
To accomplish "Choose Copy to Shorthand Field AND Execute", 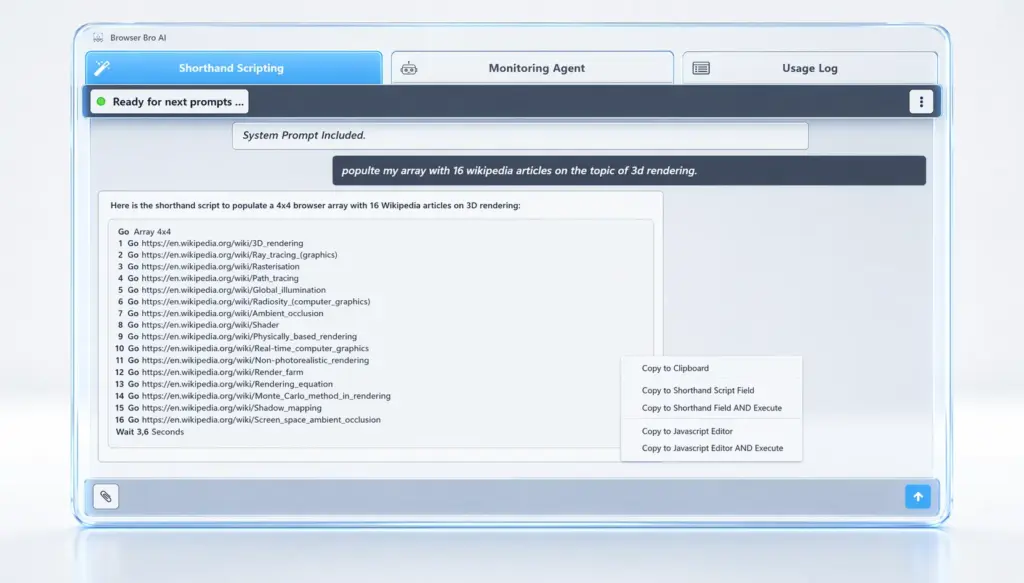I will [711, 408].
